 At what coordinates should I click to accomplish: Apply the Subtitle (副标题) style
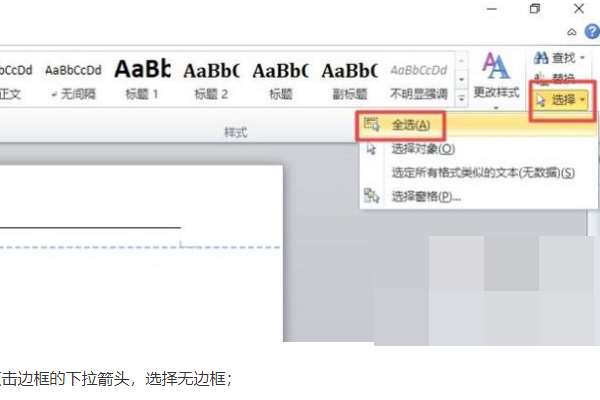tap(349, 80)
